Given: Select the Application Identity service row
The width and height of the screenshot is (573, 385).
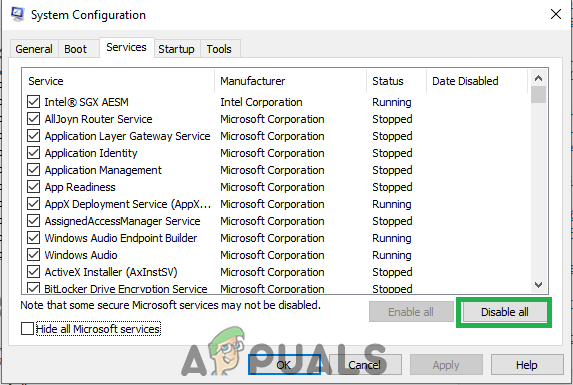Looking at the screenshot, I should 276,153.
